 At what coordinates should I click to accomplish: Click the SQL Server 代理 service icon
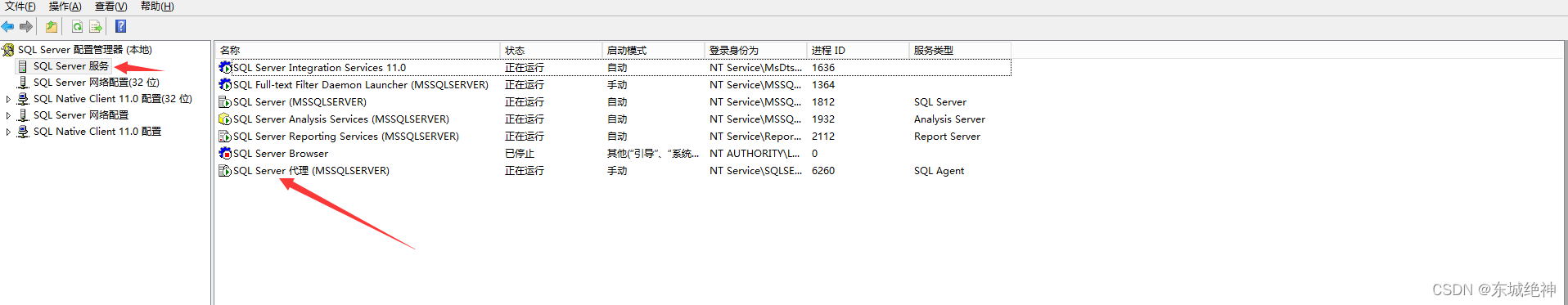click(225, 171)
